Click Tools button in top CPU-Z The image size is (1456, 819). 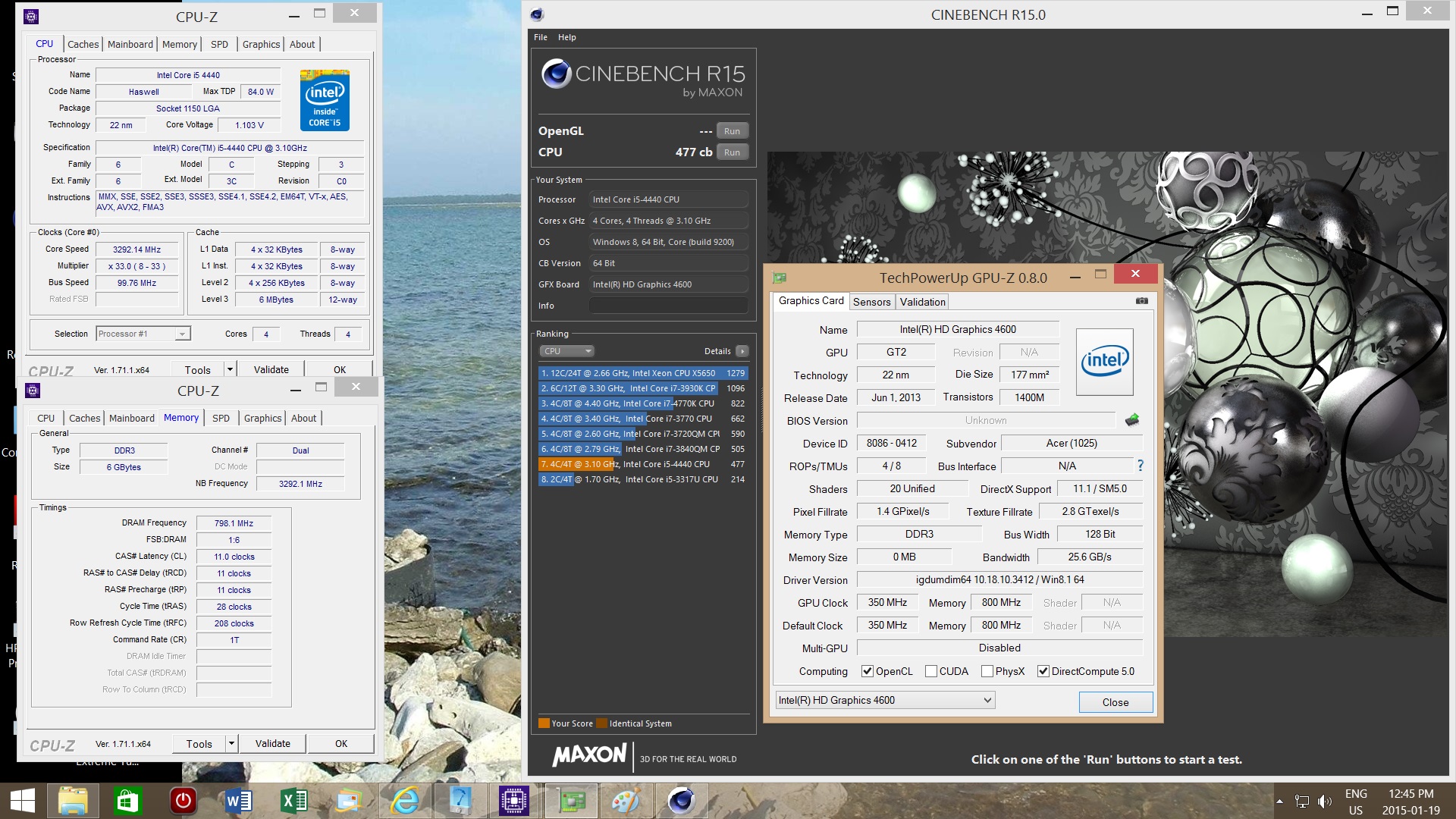[x=197, y=370]
